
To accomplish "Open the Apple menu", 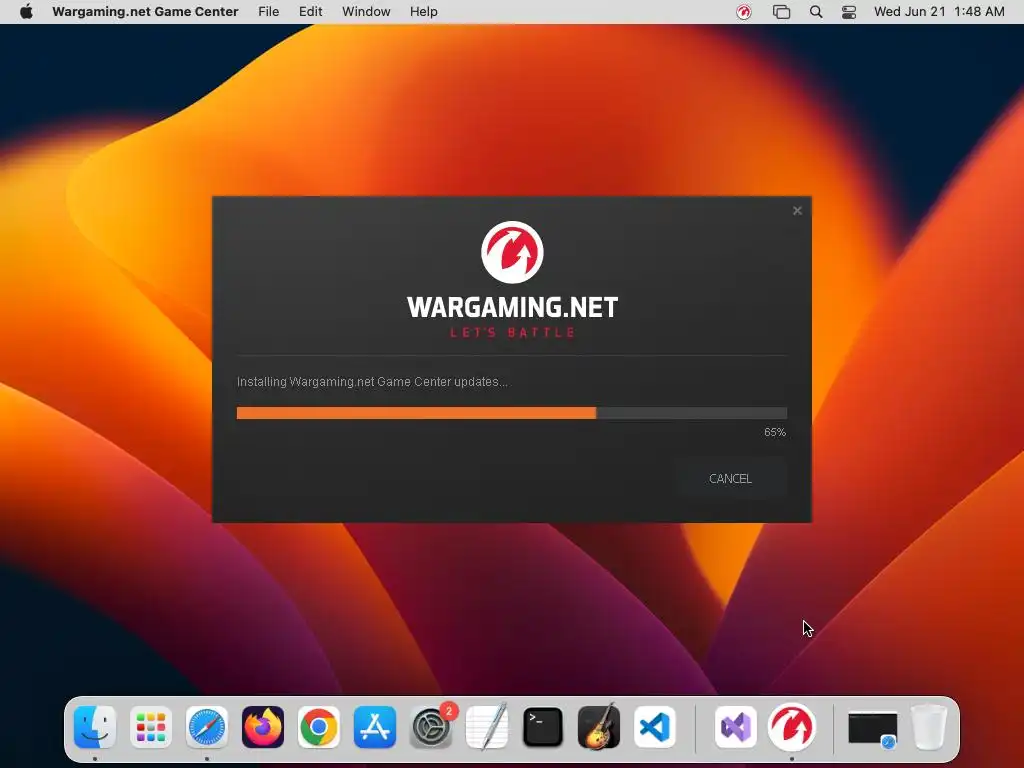I will tap(26, 12).
